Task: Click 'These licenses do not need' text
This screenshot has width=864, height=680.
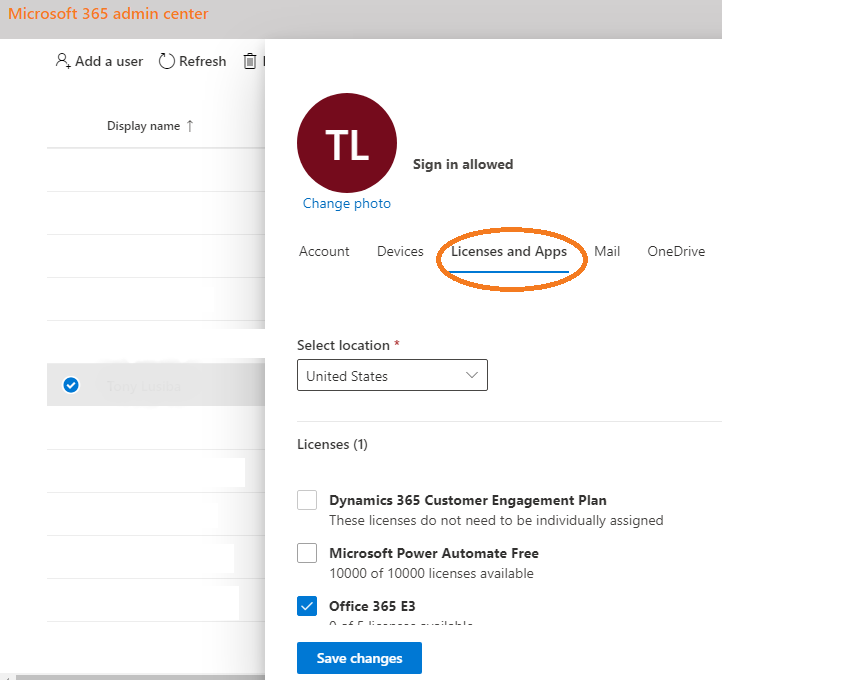Action: [496, 520]
